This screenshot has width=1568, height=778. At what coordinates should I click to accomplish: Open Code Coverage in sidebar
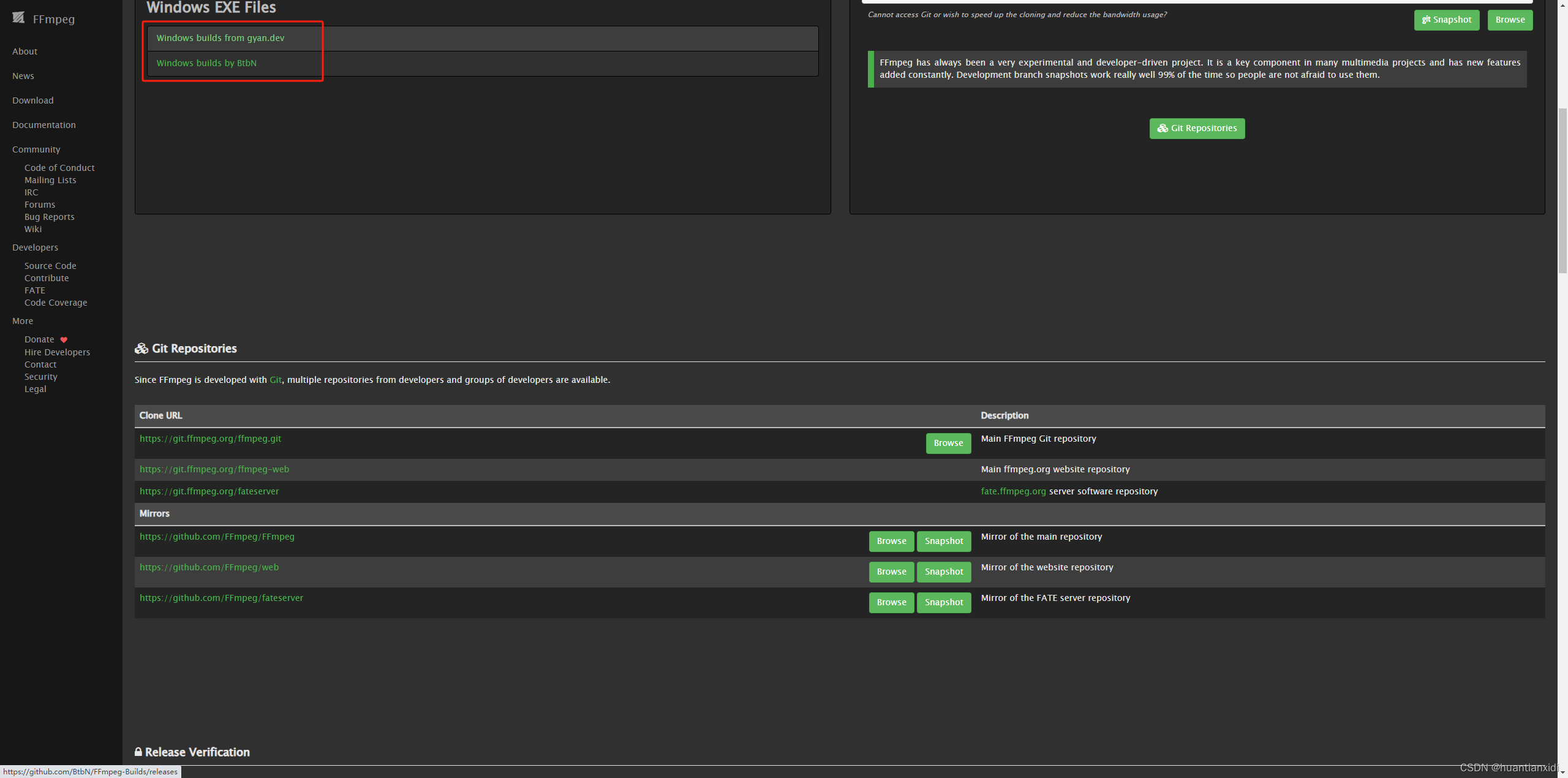pyautogui.click(x=56, y=303)
